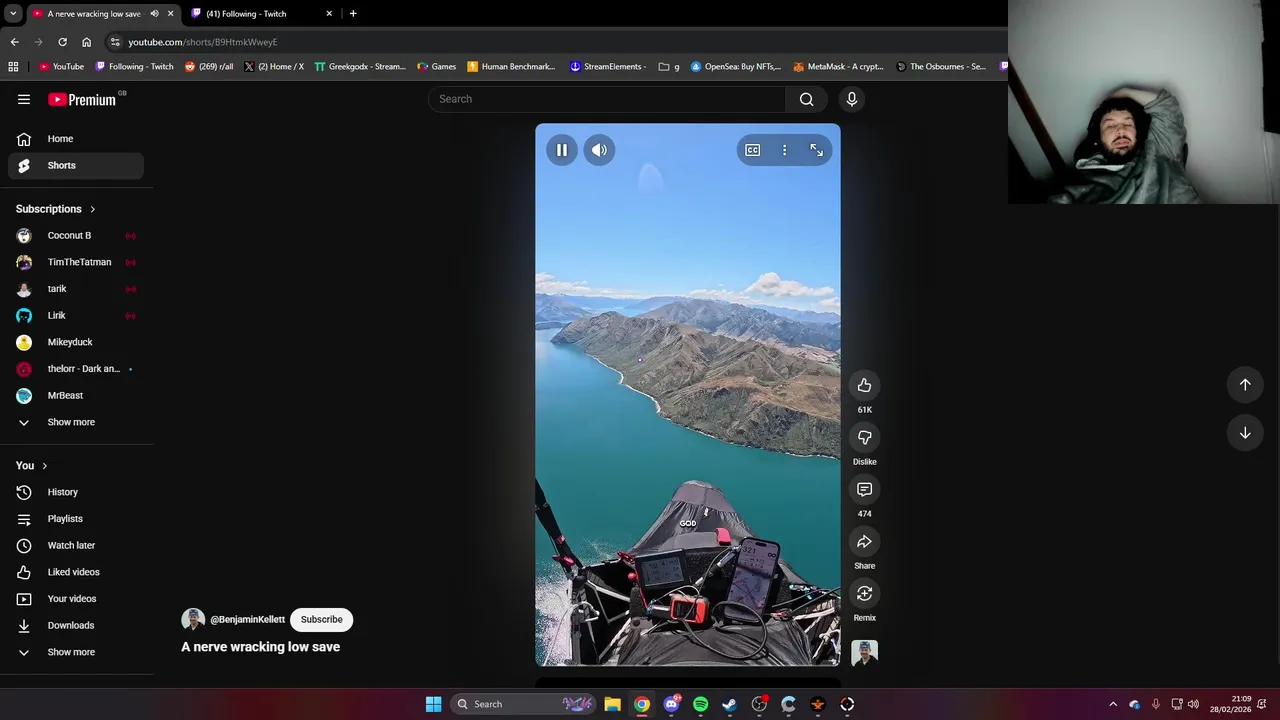The height and width of the screenshot is (720, 1280).
Task: Like the Short with 61K likes
Action: (865, 385)
